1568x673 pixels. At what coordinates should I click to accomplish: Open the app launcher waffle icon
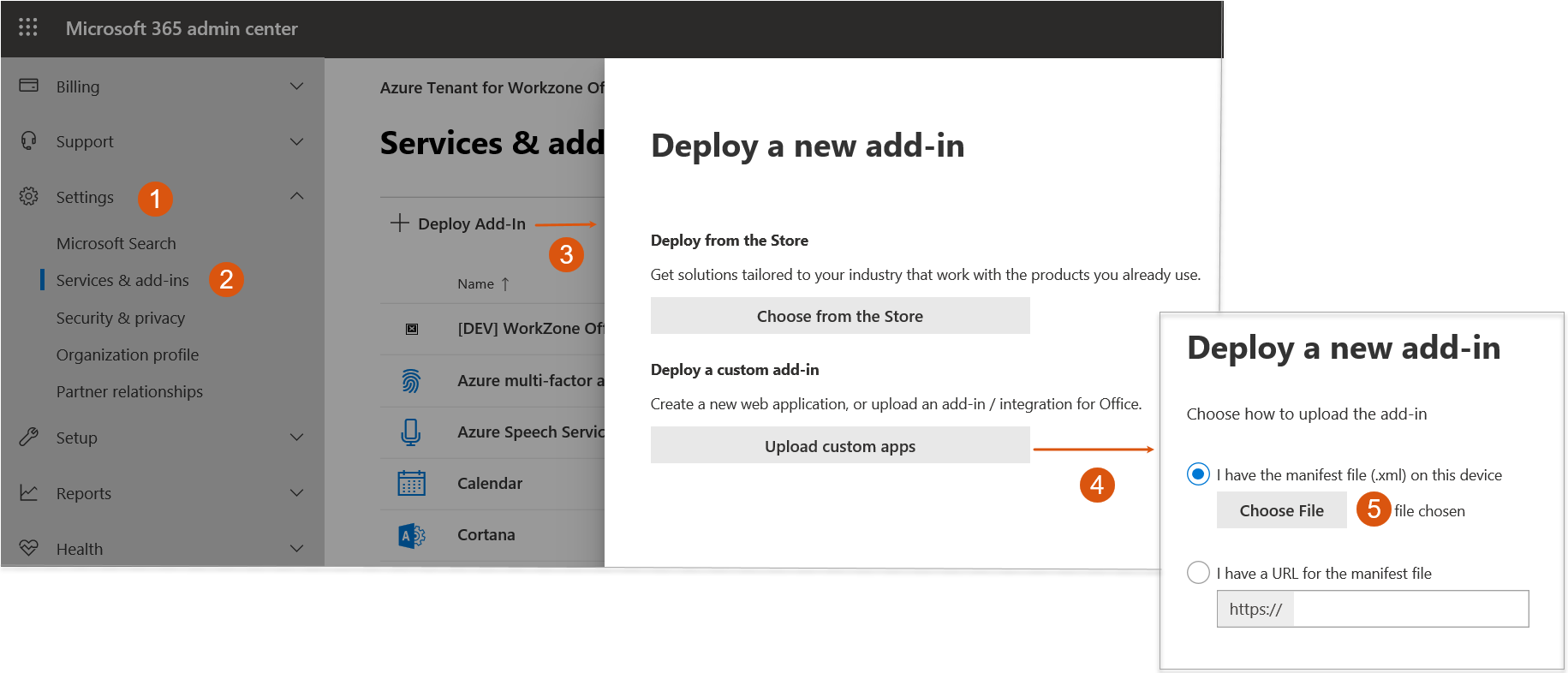coord(28,27)
